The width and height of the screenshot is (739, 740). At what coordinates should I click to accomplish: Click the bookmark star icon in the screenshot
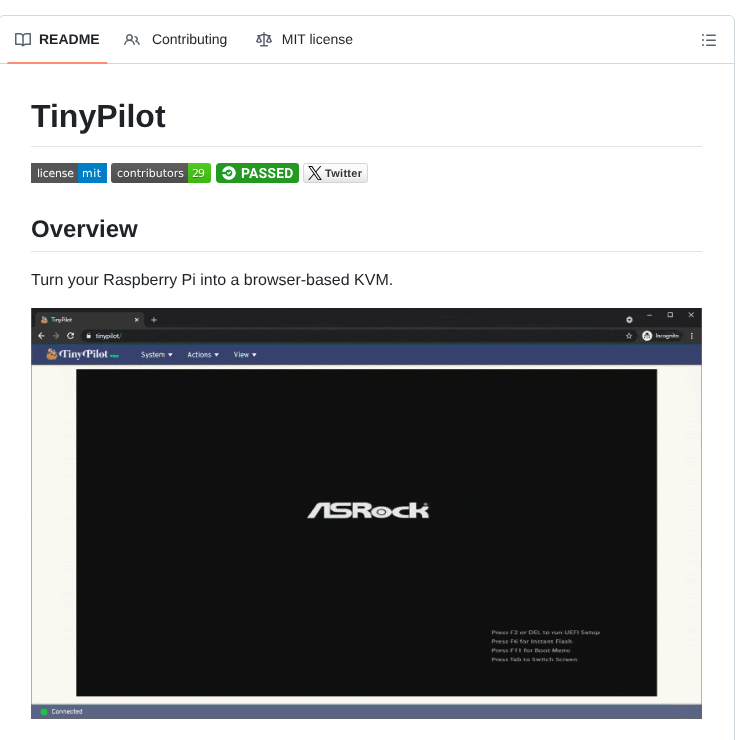pos(629,336)
